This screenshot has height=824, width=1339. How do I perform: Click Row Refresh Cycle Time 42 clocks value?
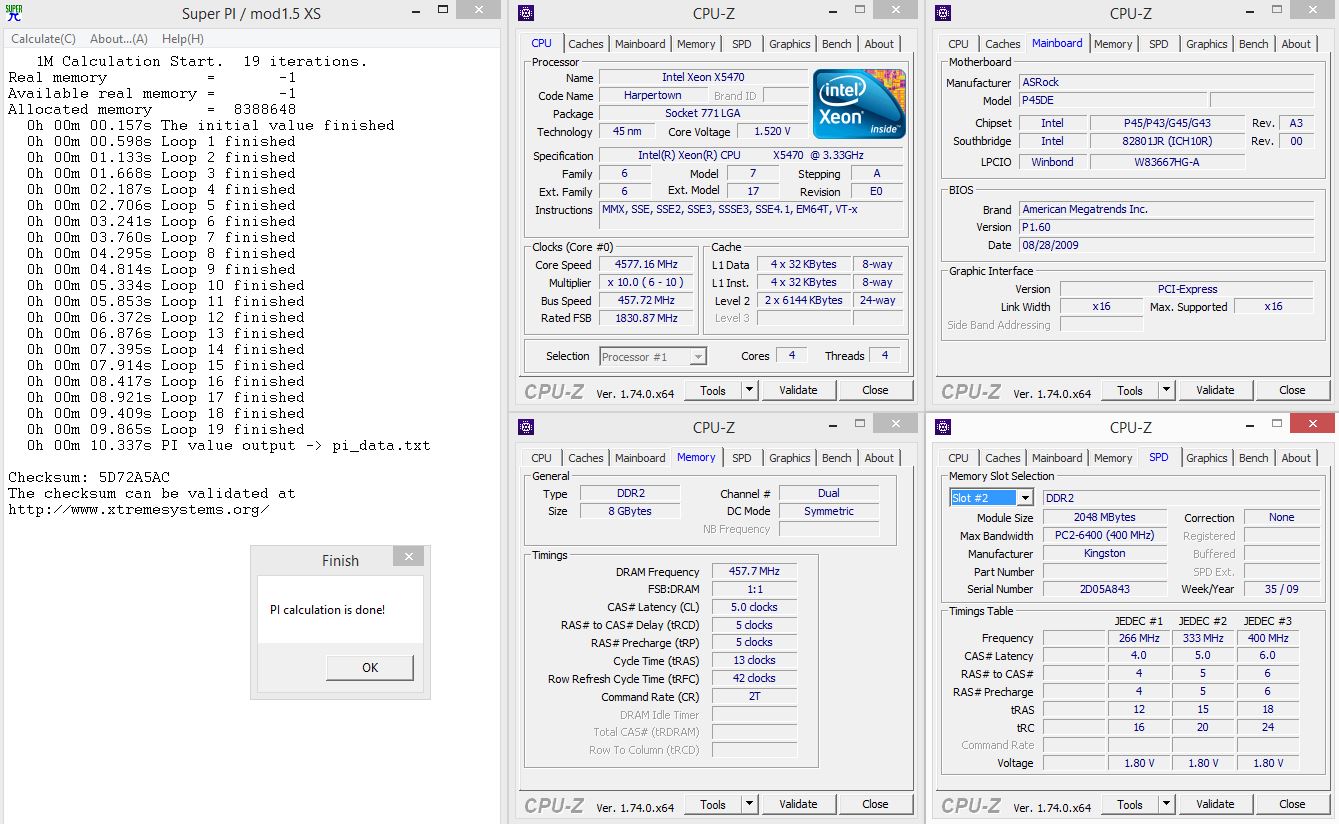(x=754, y=678)
